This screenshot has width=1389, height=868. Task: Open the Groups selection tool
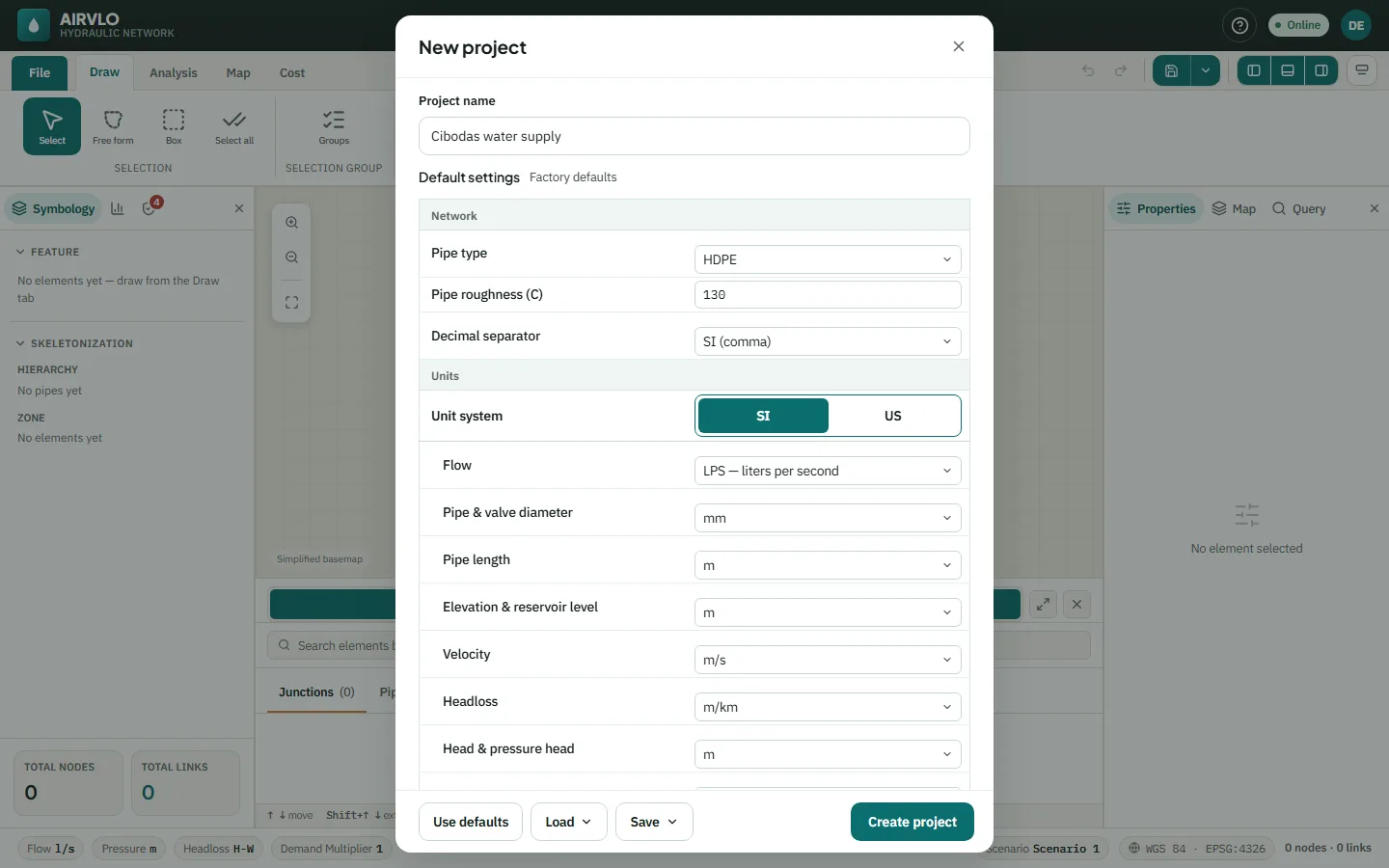coord(334,126)
